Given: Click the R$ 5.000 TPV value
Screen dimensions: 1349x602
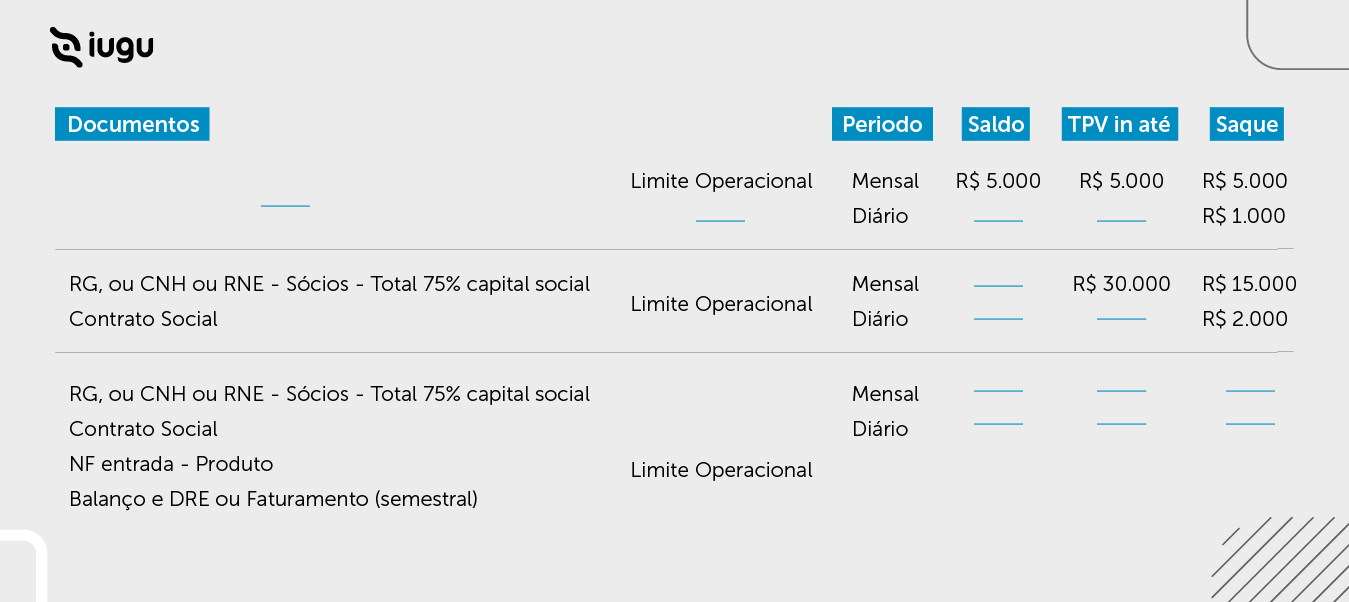Looking at the screenshot, I should [1121, 181].
